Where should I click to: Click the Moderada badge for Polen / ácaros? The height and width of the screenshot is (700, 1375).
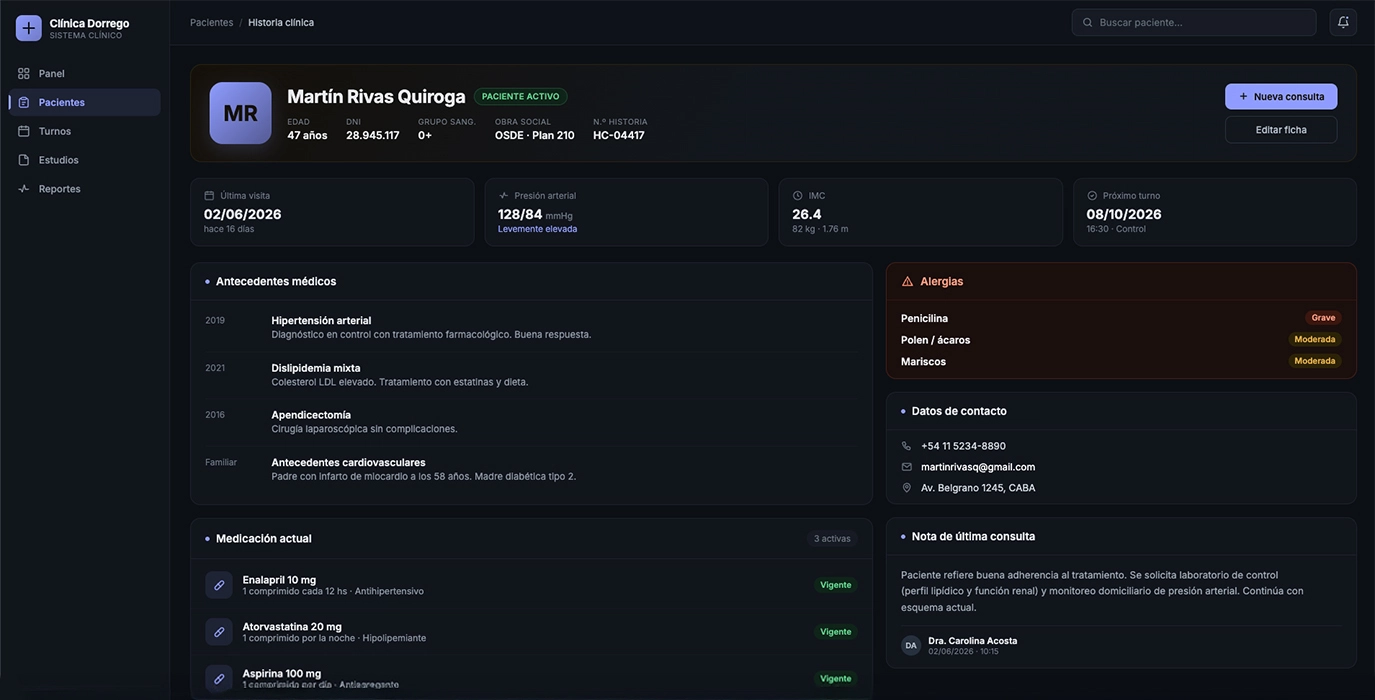[x=1315, y=340]
